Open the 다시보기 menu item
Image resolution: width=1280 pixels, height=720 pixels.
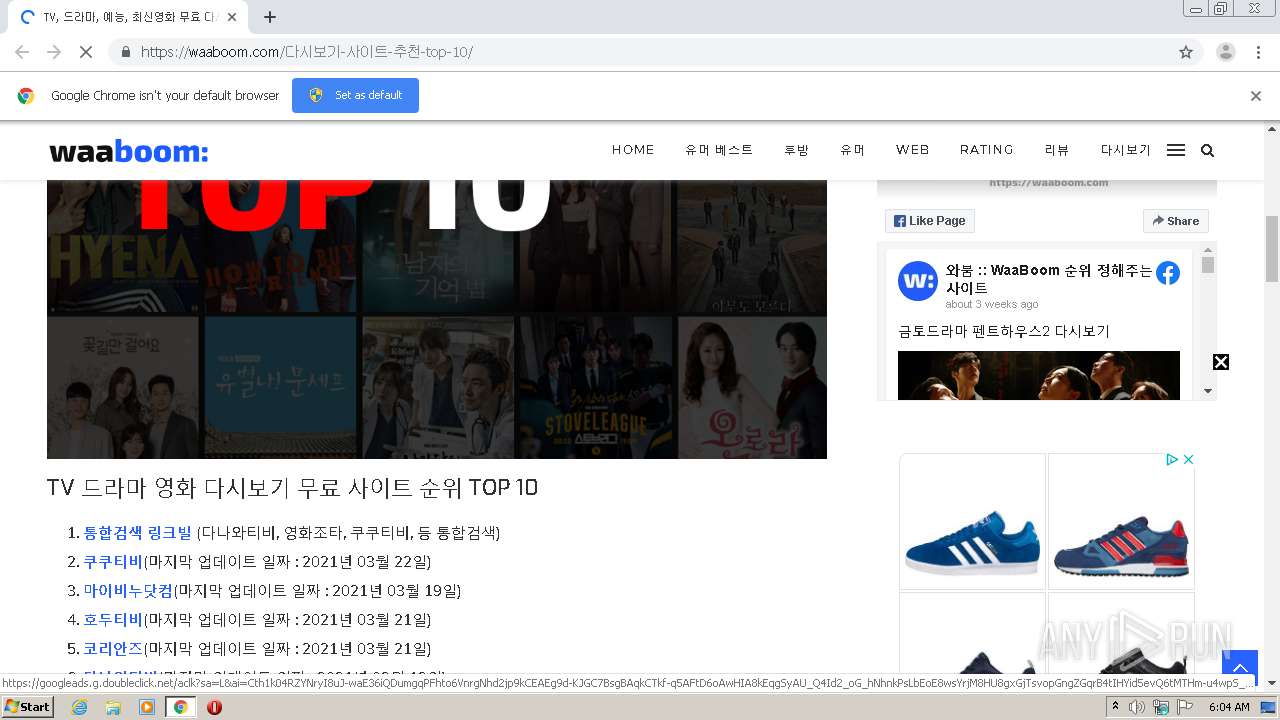point(1126,150)
